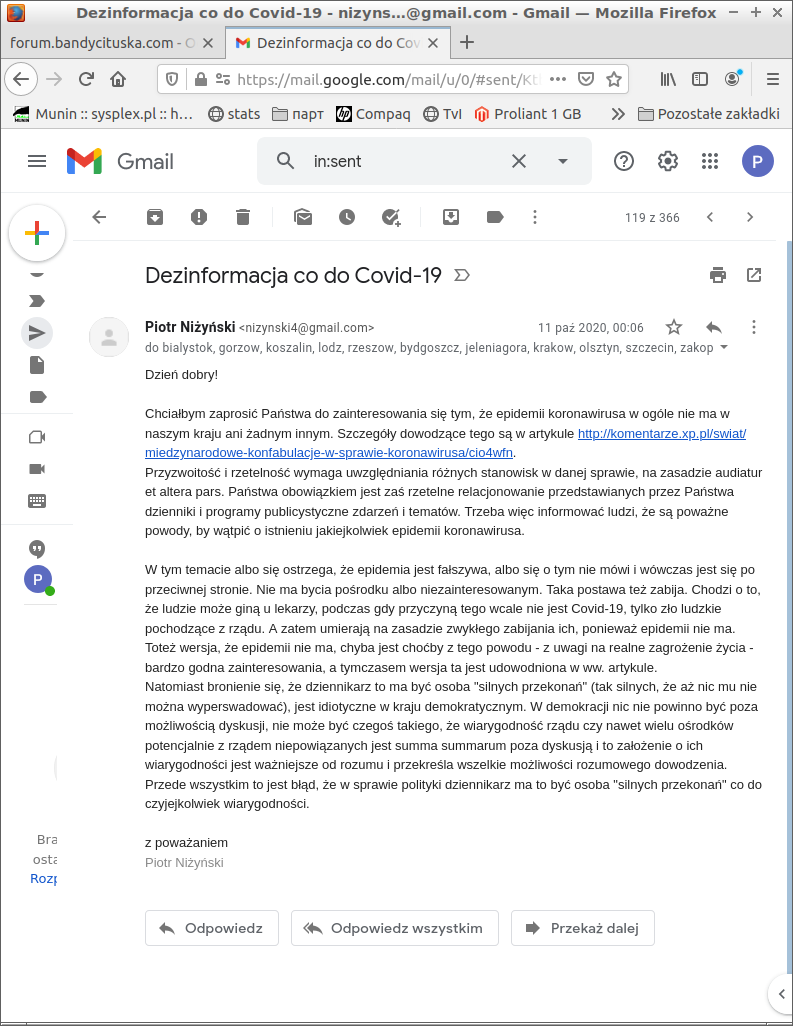Open the Compaq bookmark
The image size is (793, 1026).
click(x=373, y=114)
